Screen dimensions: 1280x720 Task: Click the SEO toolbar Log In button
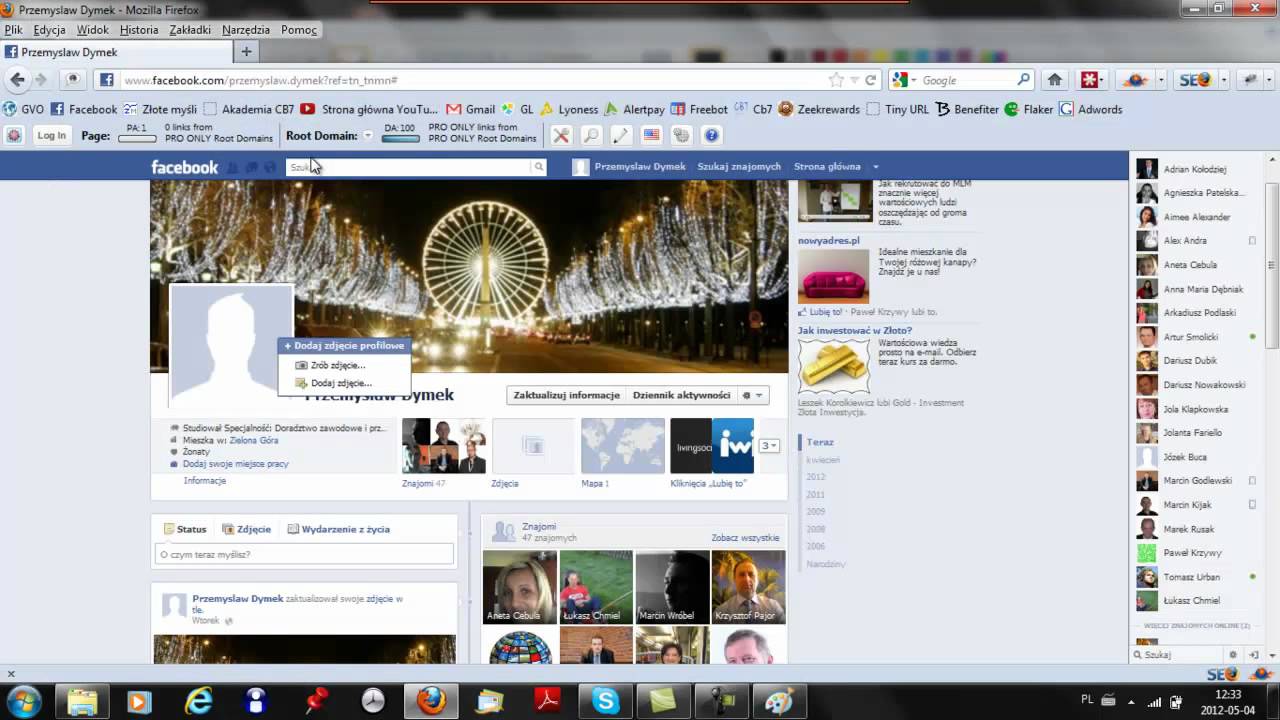(x=51, y=135)
